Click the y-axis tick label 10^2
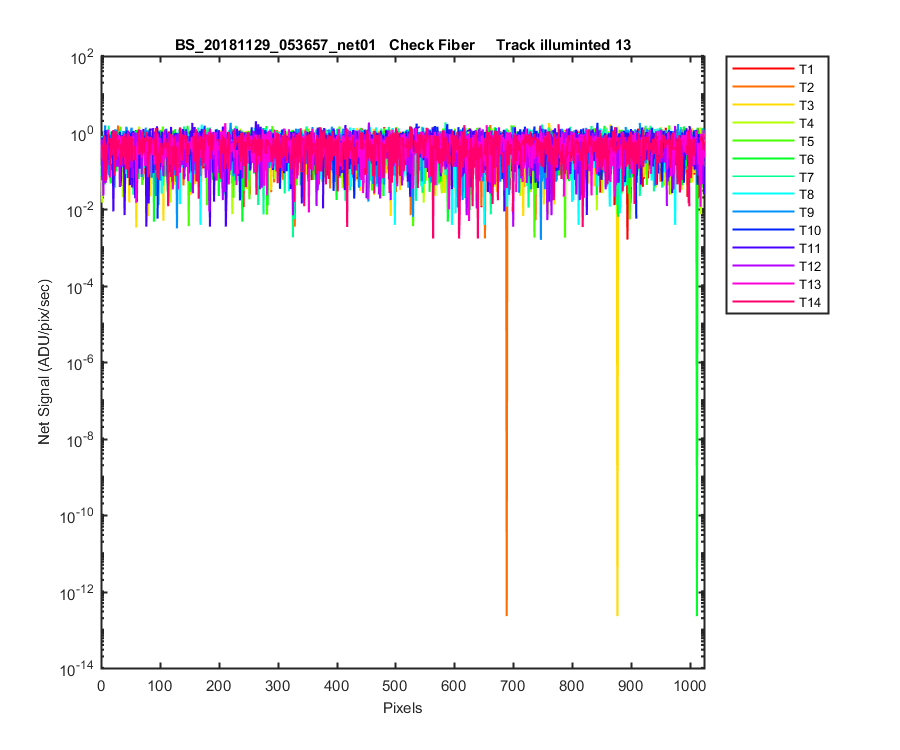900x750 pixels. pyautogui.click(x=82, y=58)
